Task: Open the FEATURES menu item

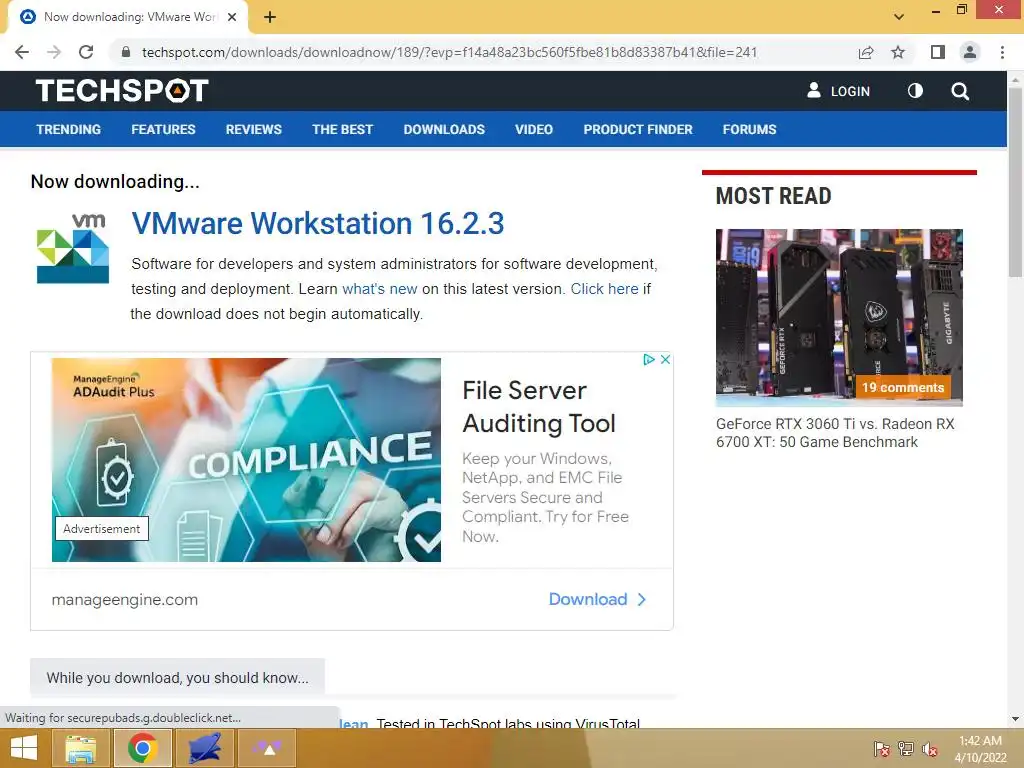Action: pyautogui.click(x=163, y=129)
